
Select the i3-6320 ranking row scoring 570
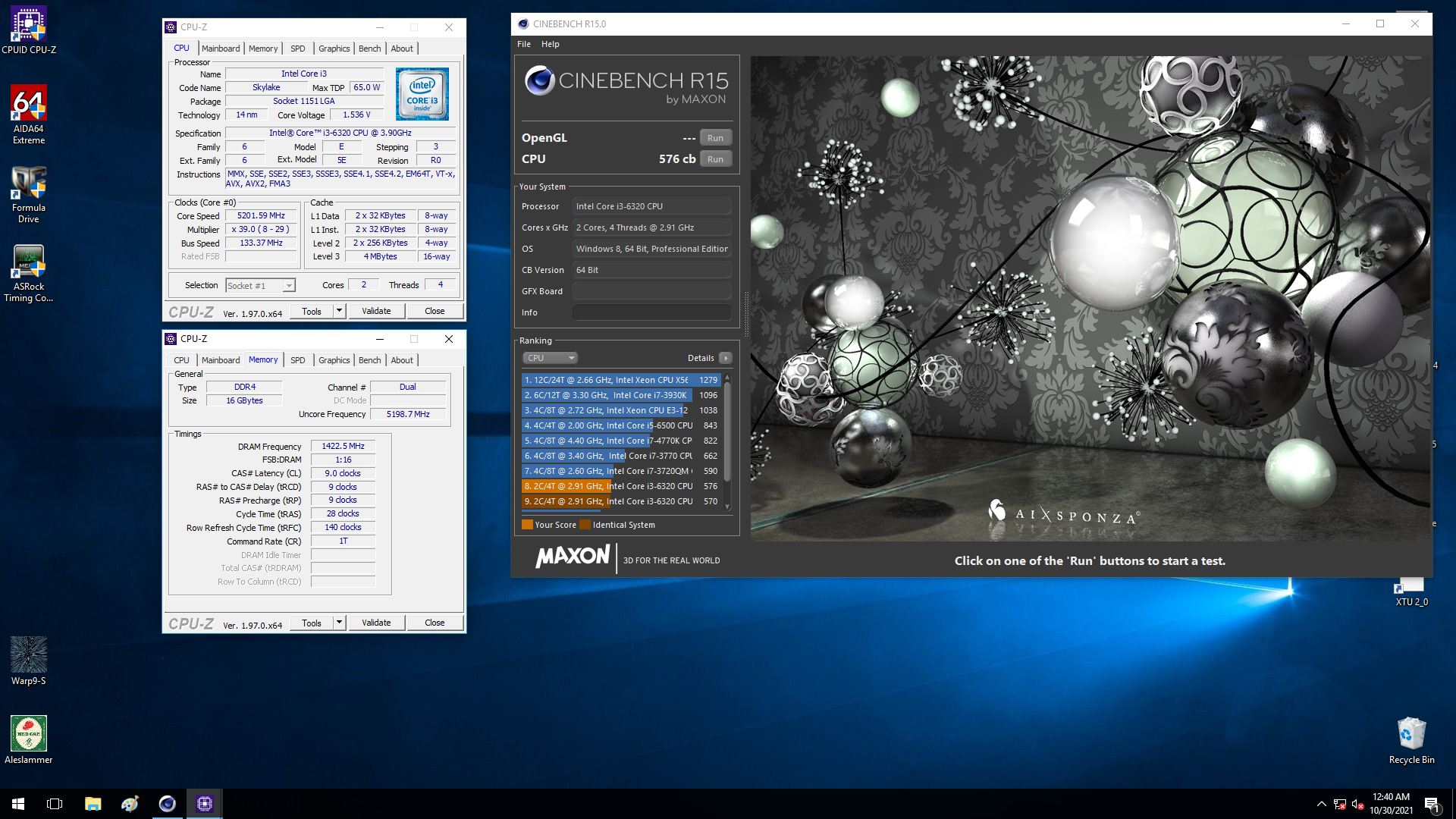click(x=621, y=501)
